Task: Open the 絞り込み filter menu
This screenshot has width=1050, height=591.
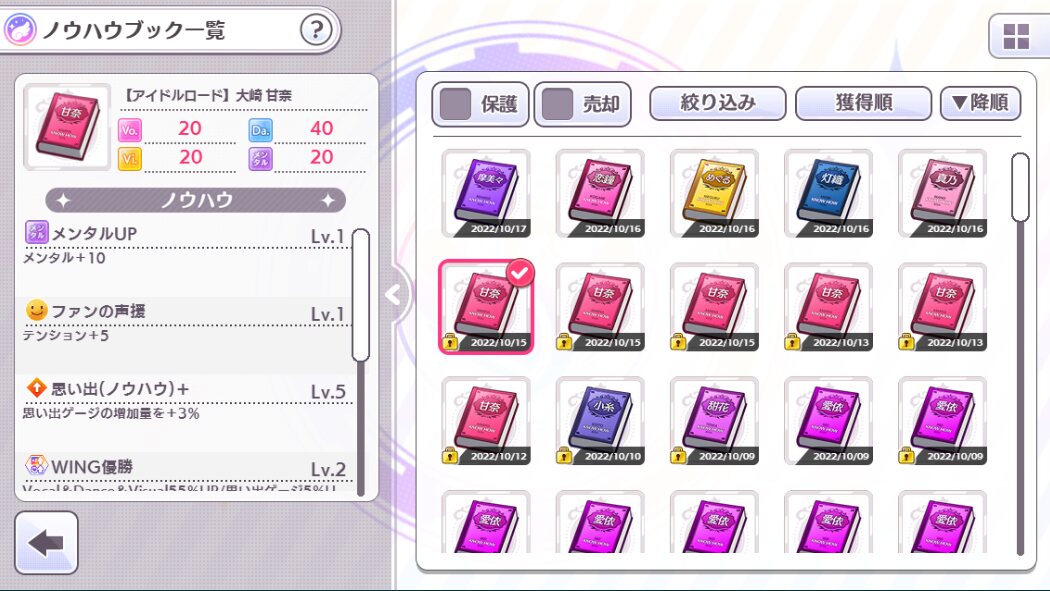Action: [x=718, y=103]
